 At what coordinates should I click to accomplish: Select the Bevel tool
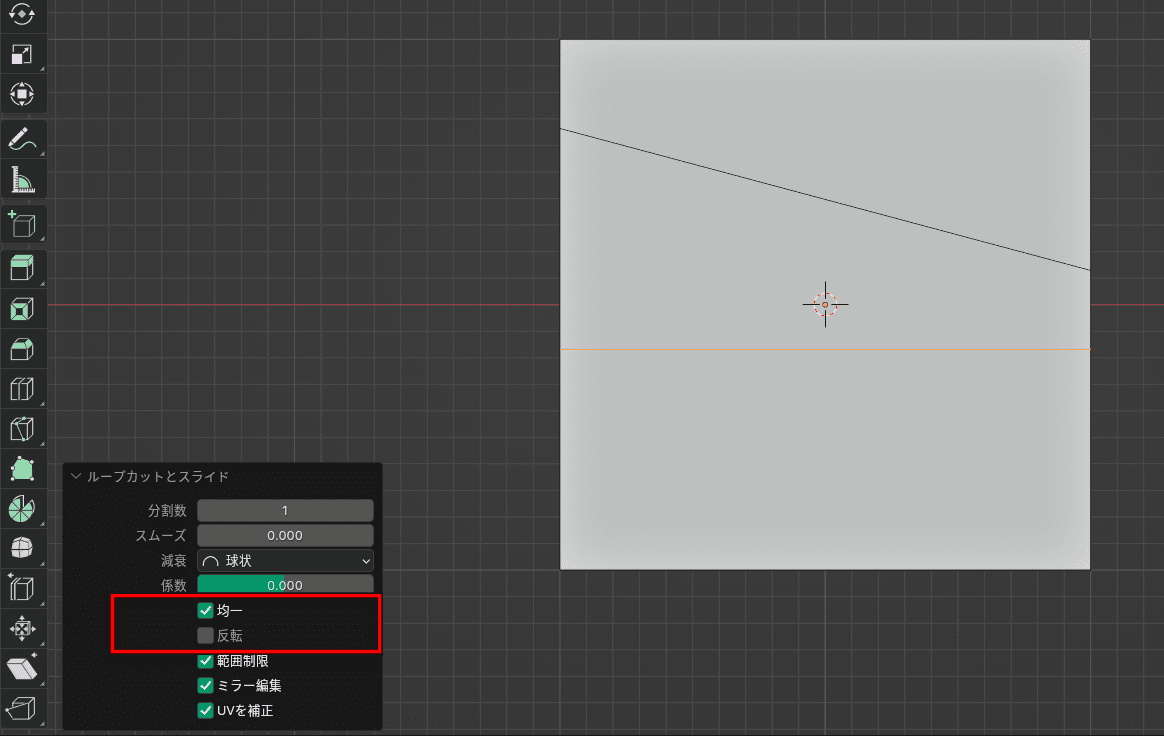click(x=22, y=348)
